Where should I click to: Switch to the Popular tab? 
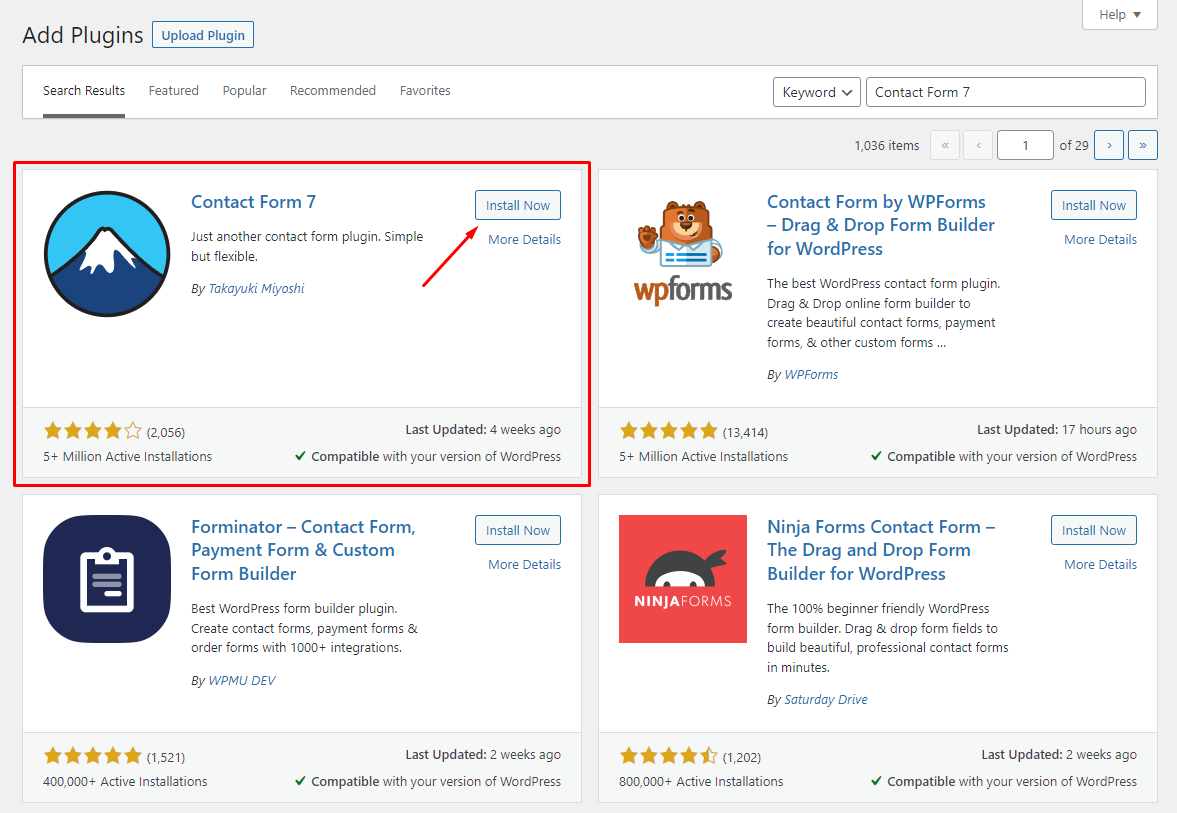tap(244, 91)
